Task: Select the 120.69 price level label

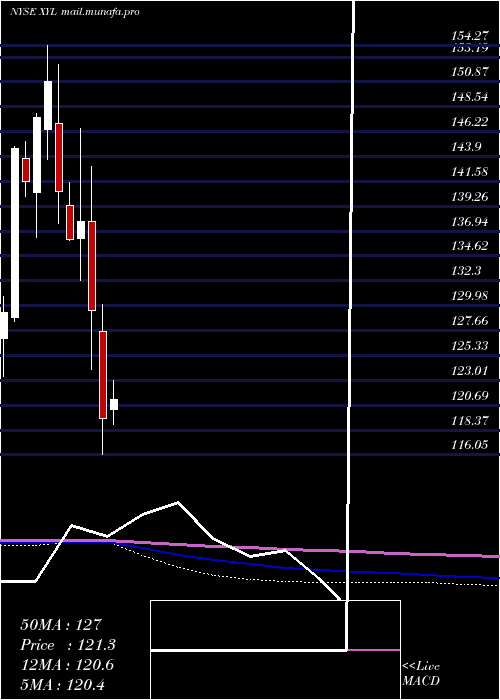Action: (x=470, y=396)
